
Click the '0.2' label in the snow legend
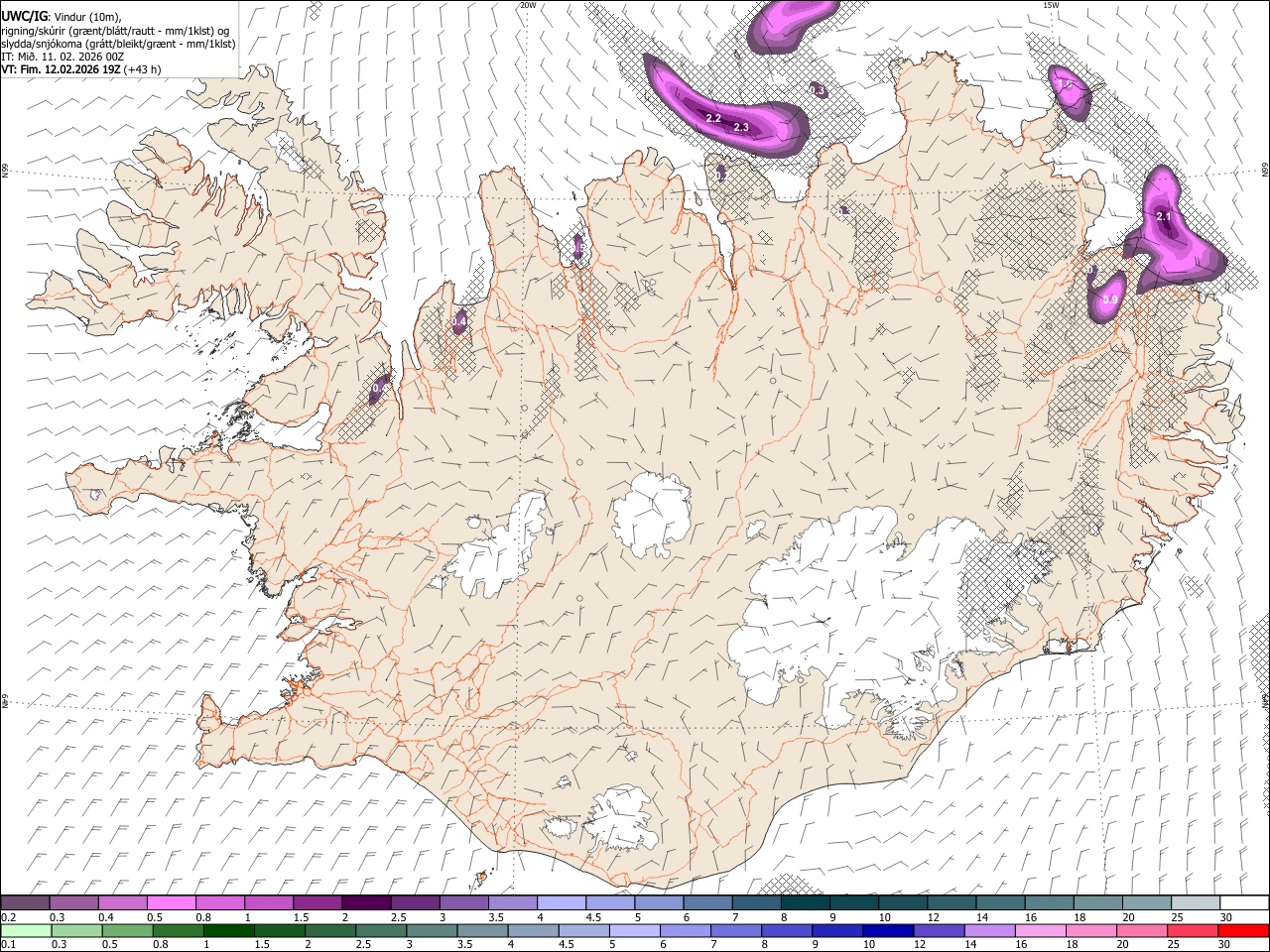point(8,917)
